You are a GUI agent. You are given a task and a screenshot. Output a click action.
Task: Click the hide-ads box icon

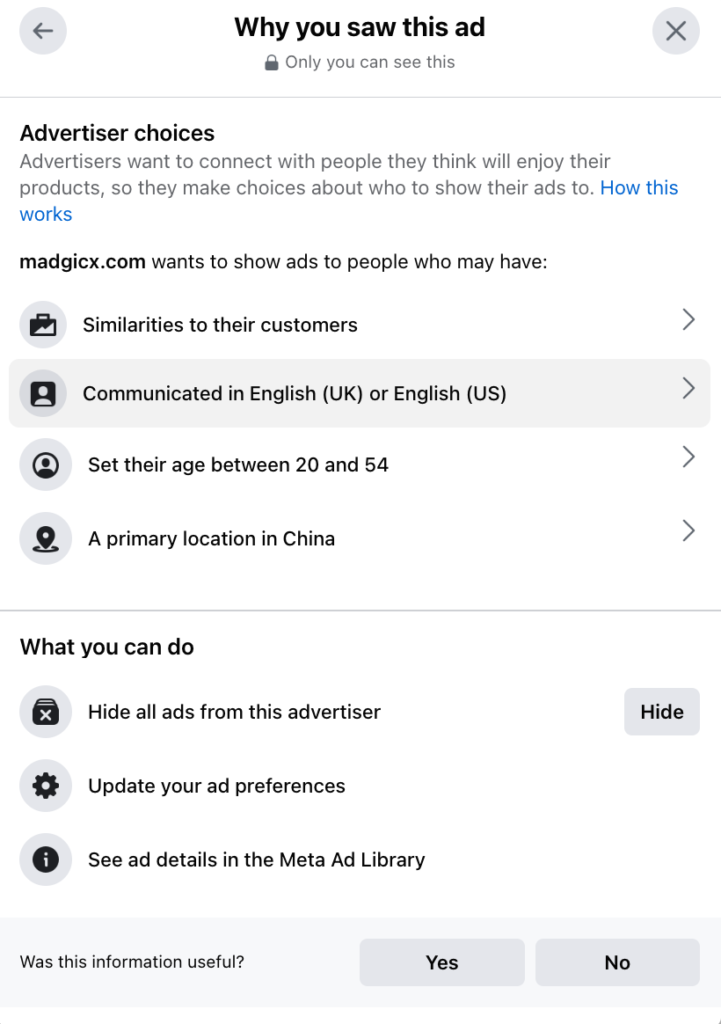pos(46,712)
